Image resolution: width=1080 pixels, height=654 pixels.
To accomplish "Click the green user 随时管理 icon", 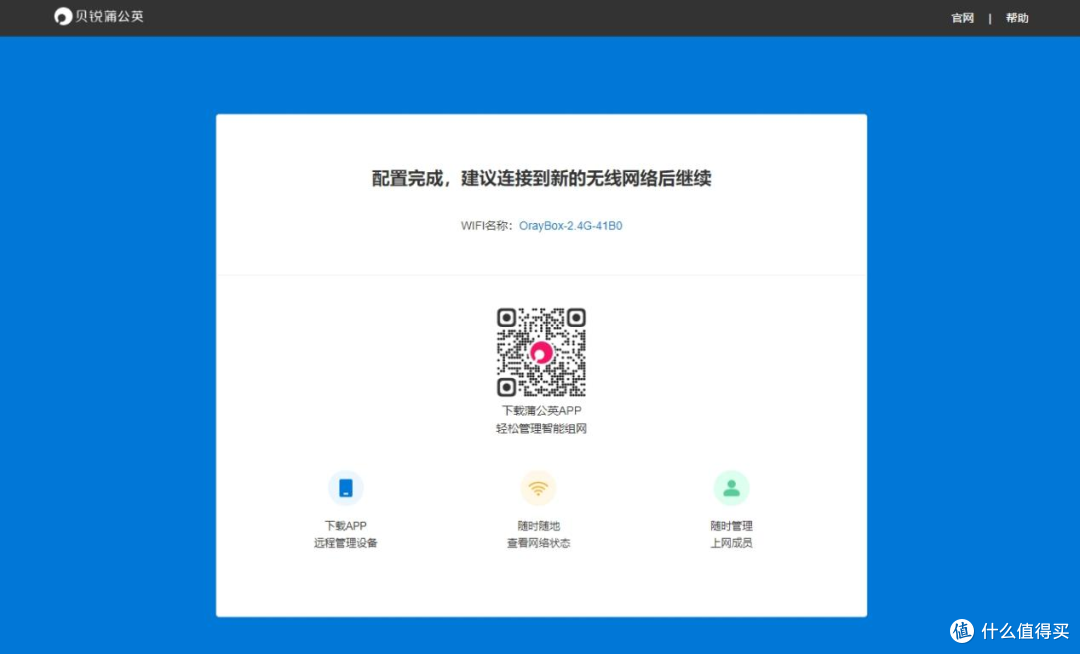I will tap(731, 488).
